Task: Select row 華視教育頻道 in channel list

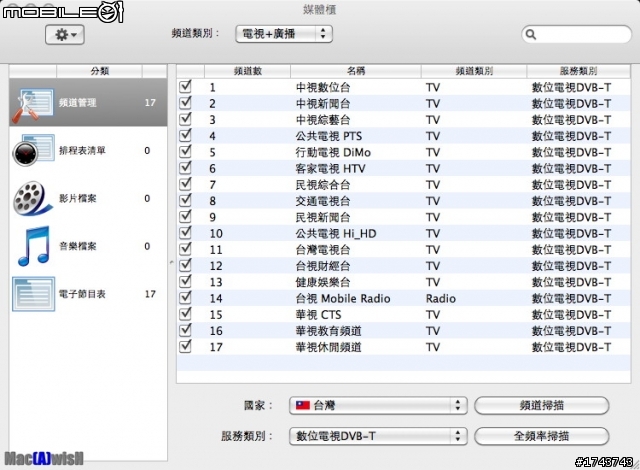Action: pyautogui.click(x=404, y=330)
